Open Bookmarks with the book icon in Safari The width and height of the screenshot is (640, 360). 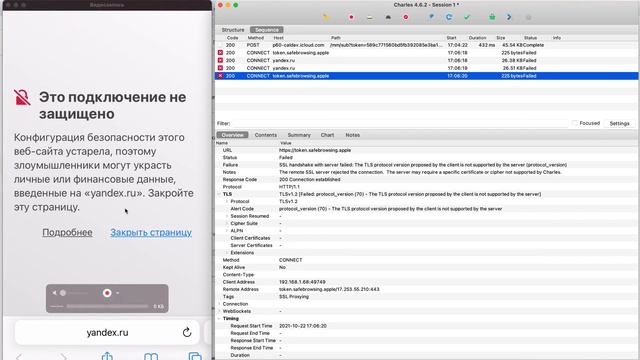(151, 357)
